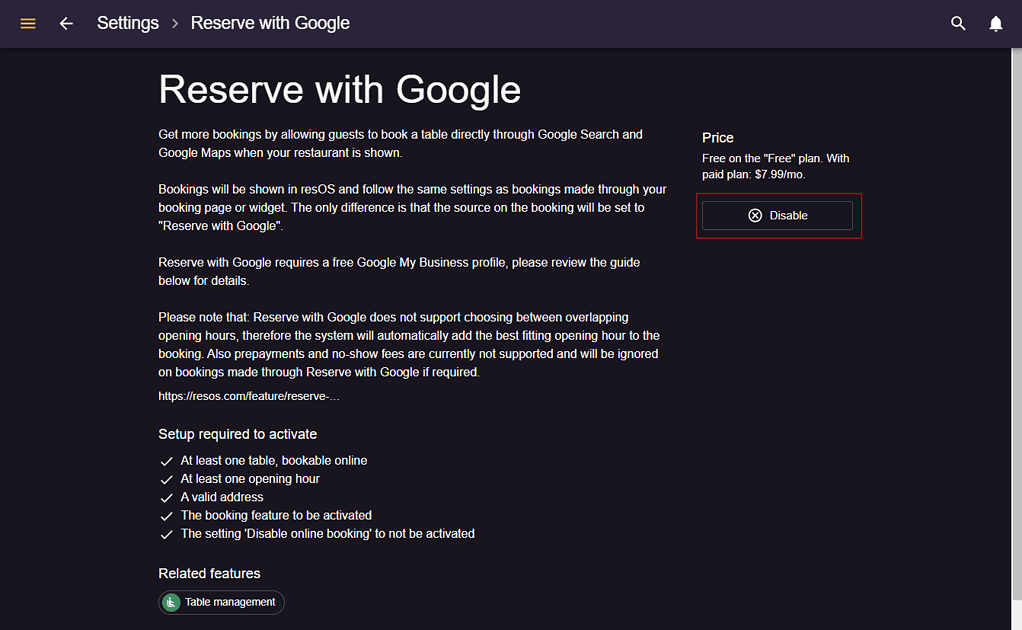Go back using the arrow icon
This screenshot has height=630, width=1022.
66,23
